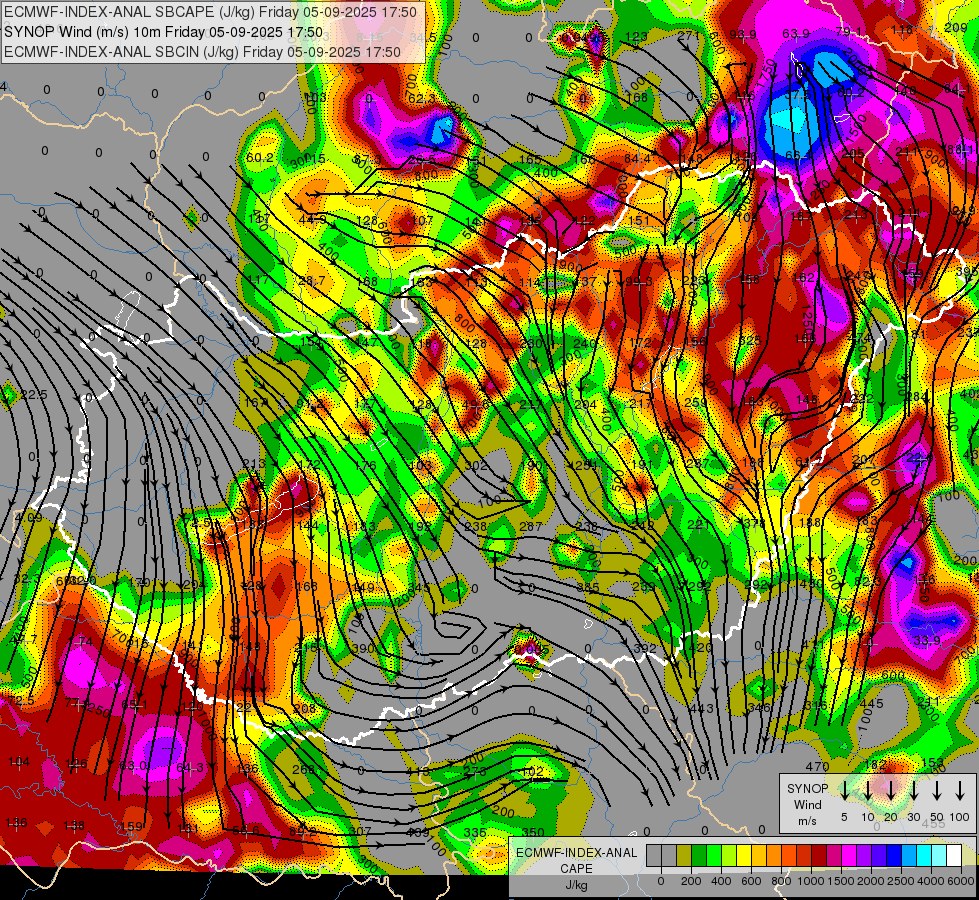Click the '33.9' value in the blue cell

[927, 640]
